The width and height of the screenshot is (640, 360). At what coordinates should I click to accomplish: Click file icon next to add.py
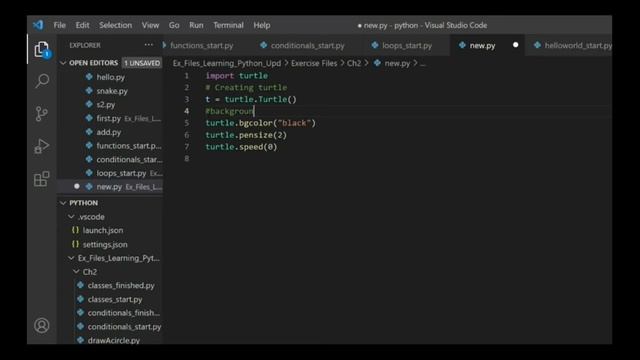click(x=89, y=132)
